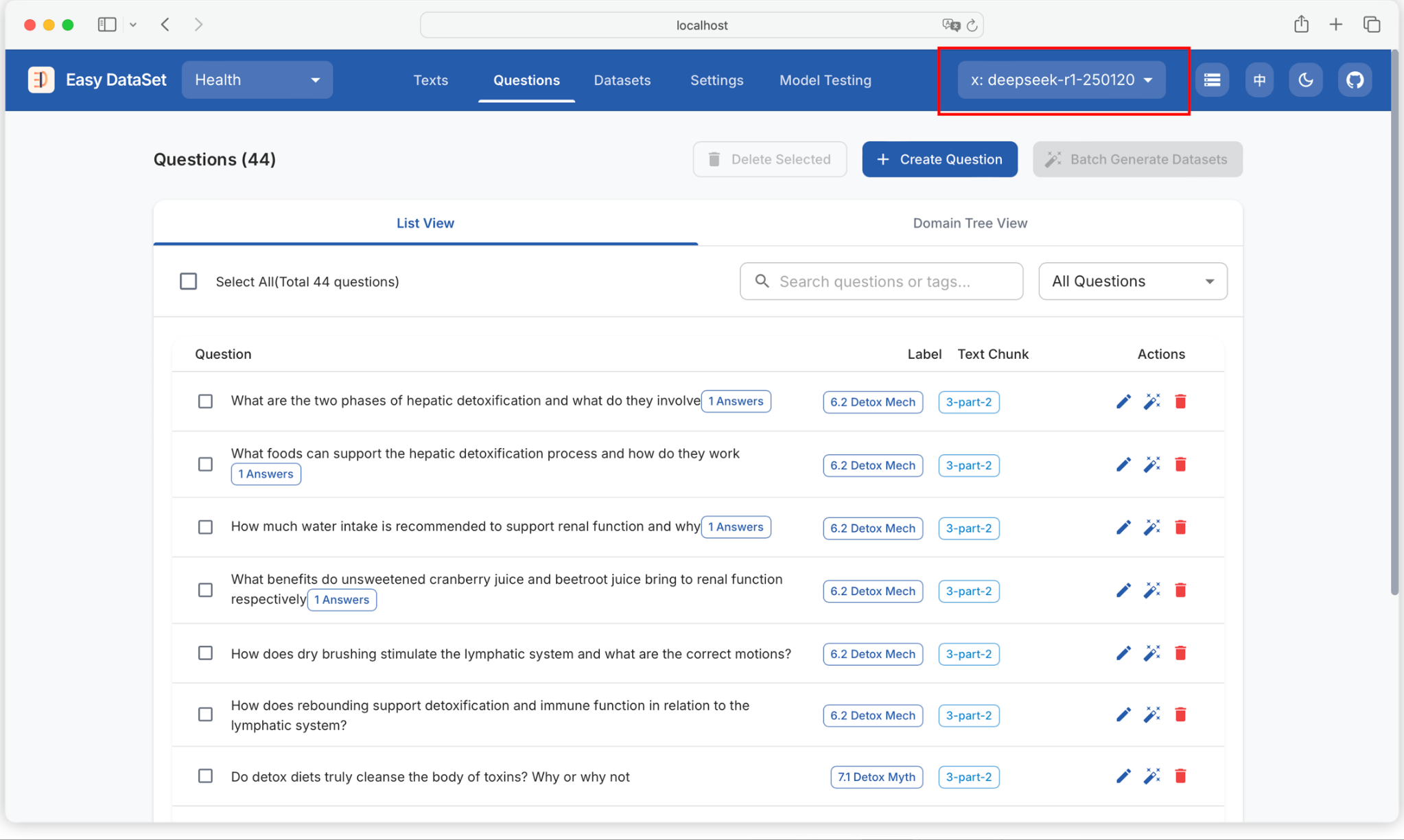Viewport: 1404px width, 840px height.
Task: Click magic wand for rebounding question
Action: pyautogui.click(x=1151, y=715)
